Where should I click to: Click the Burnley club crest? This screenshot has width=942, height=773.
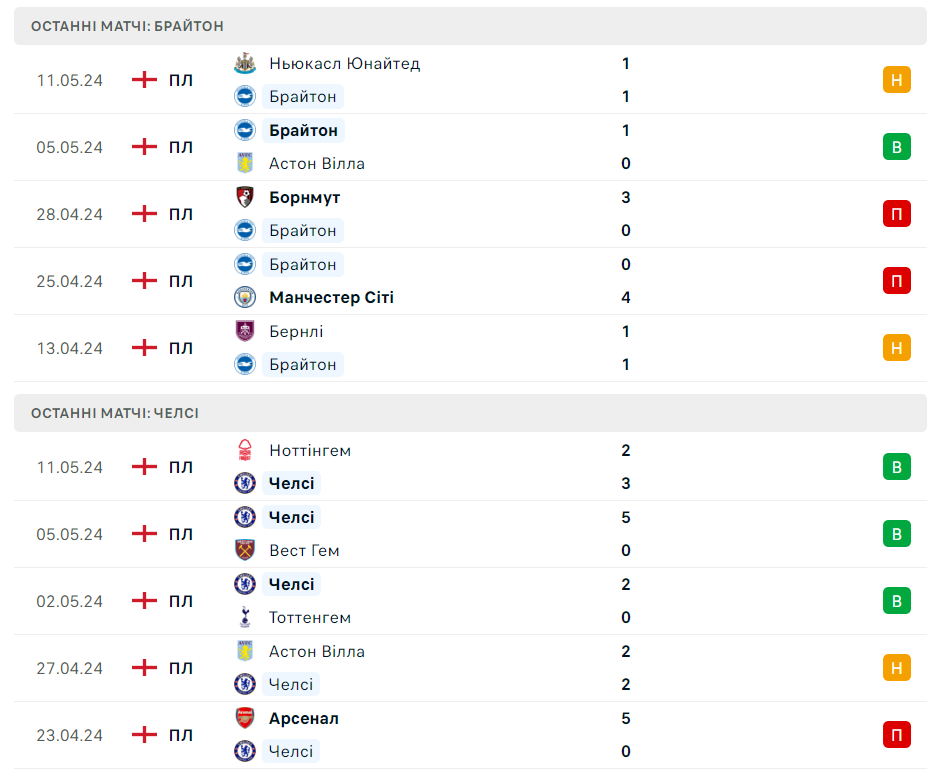pyautogui.click(x=245, y=331)
